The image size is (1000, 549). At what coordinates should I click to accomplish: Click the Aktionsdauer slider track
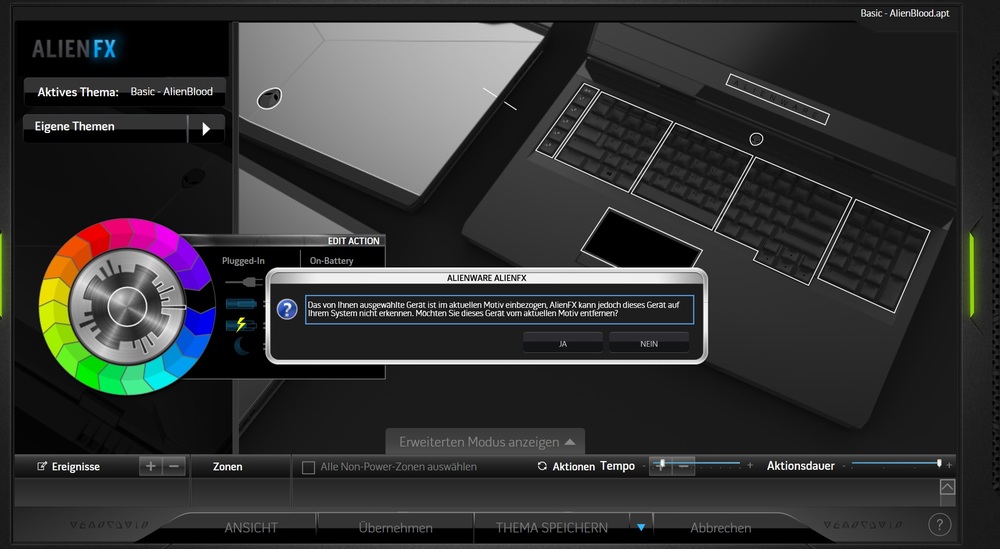pyautogui.click(x=893, y=464)
